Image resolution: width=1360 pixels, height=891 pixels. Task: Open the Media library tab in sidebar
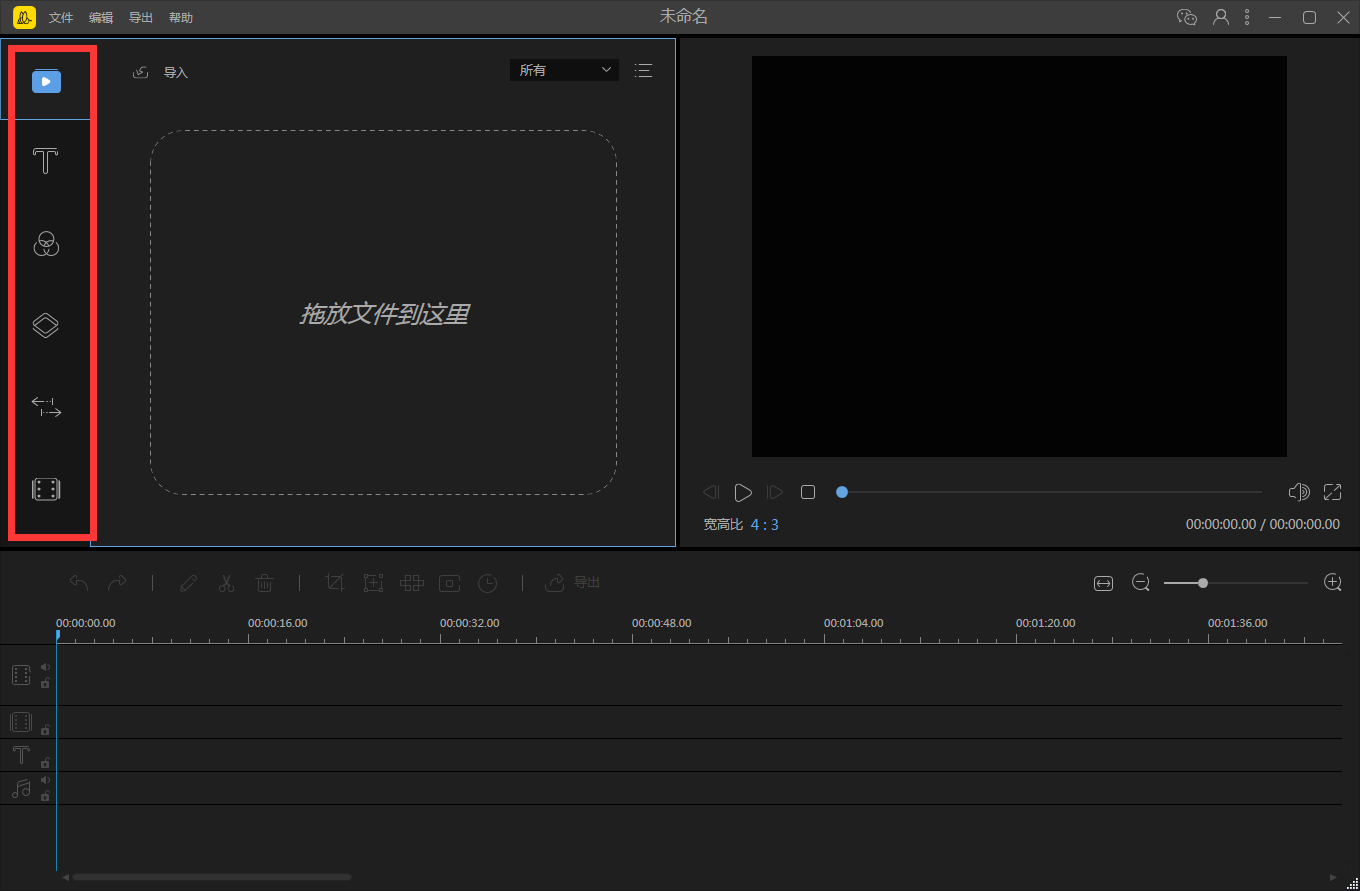pyautogui.click(x=46, y=81)
